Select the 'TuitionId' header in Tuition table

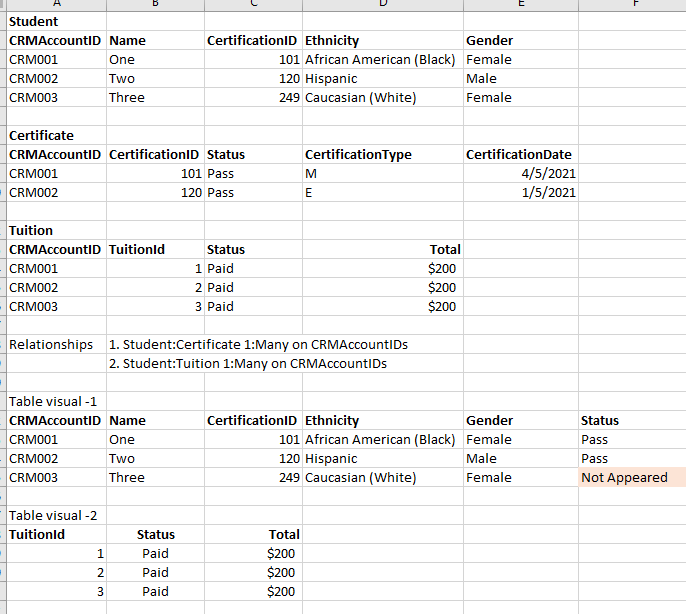click(x=155, y=249)
